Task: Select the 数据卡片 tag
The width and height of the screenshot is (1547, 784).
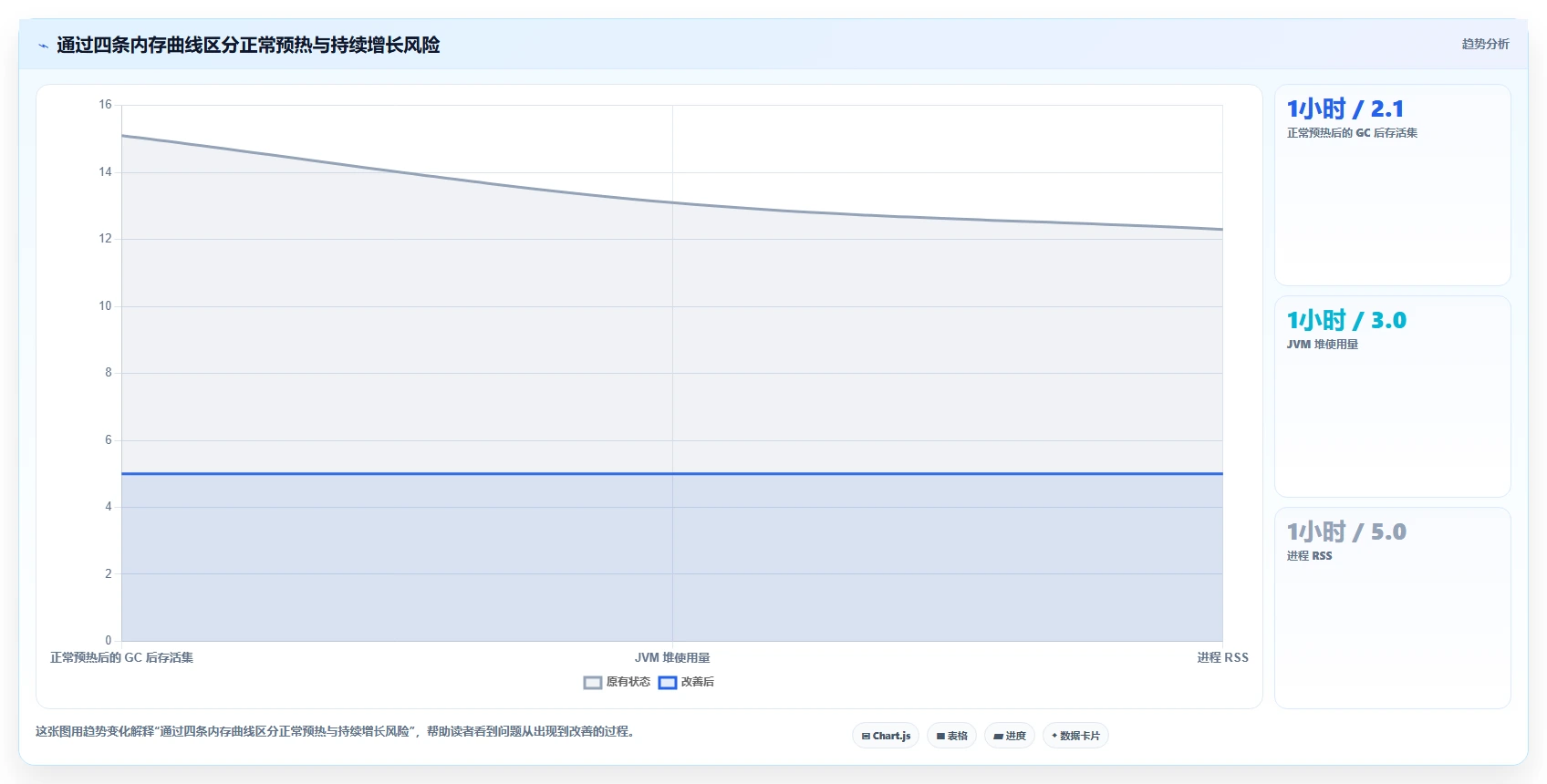Action: (x=1075, y=736)
